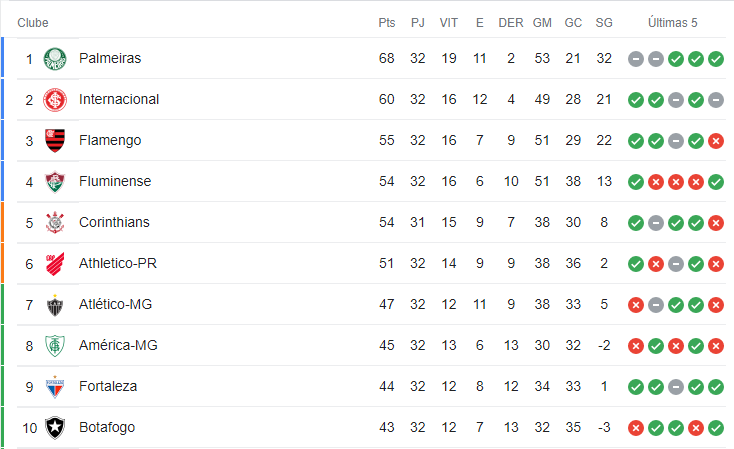Click the Athletico-PR club crest
Viewport: 734px width, 449px height.
[55, 264]
